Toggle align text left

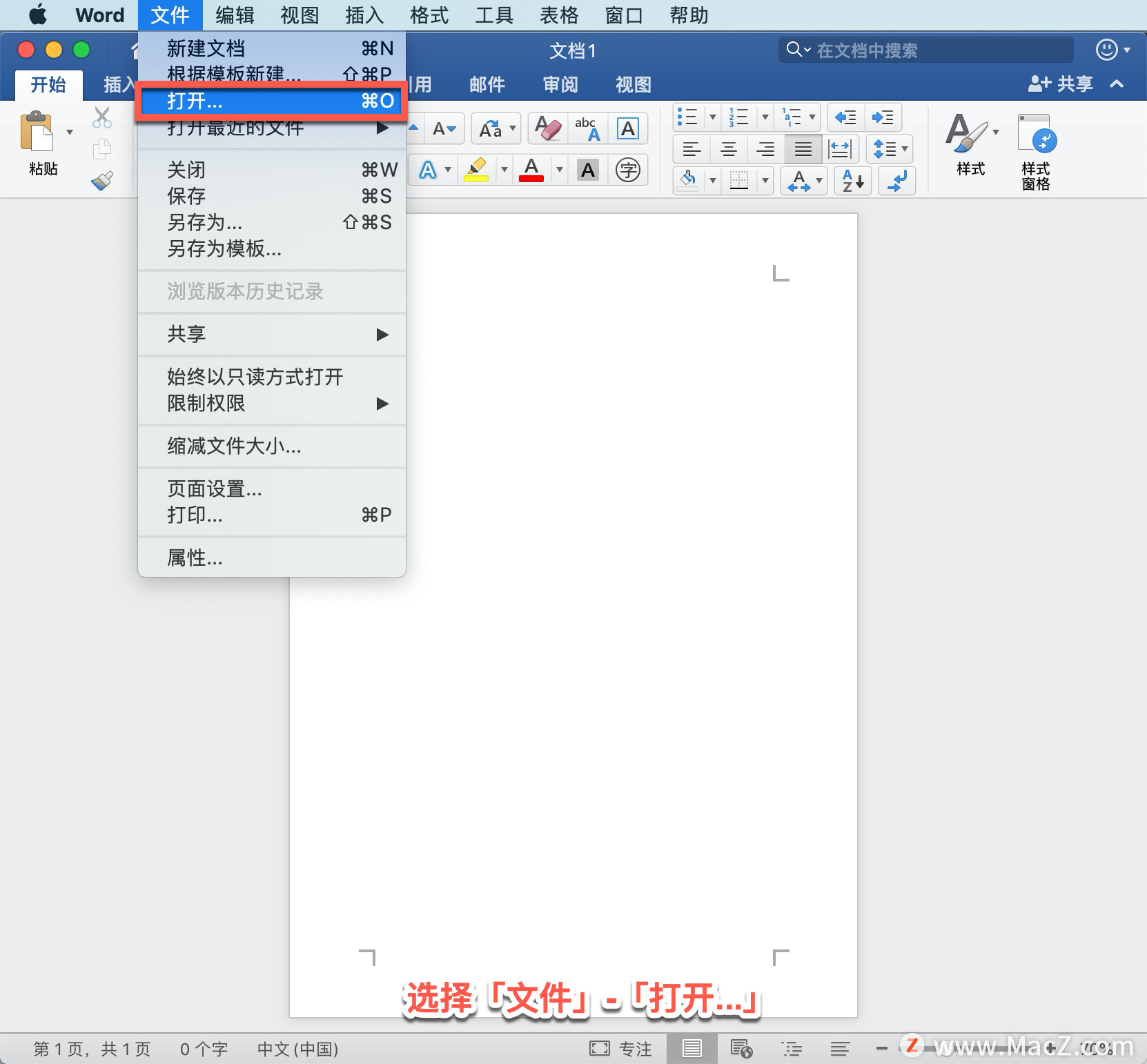(x=692, y=148)
